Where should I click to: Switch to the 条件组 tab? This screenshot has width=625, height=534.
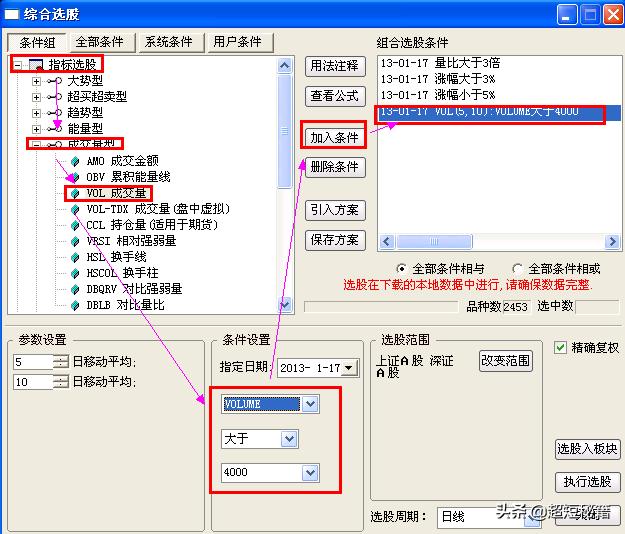click(37, 42)
